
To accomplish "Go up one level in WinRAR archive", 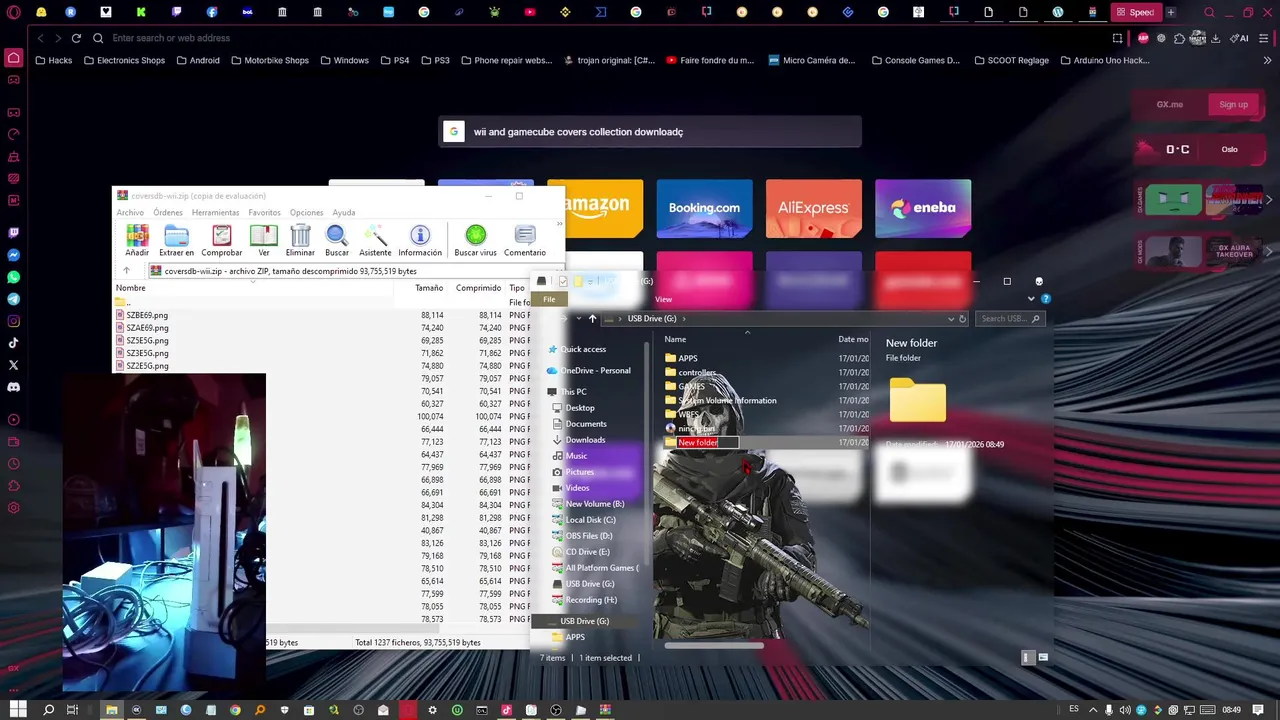I will (126, 271).
